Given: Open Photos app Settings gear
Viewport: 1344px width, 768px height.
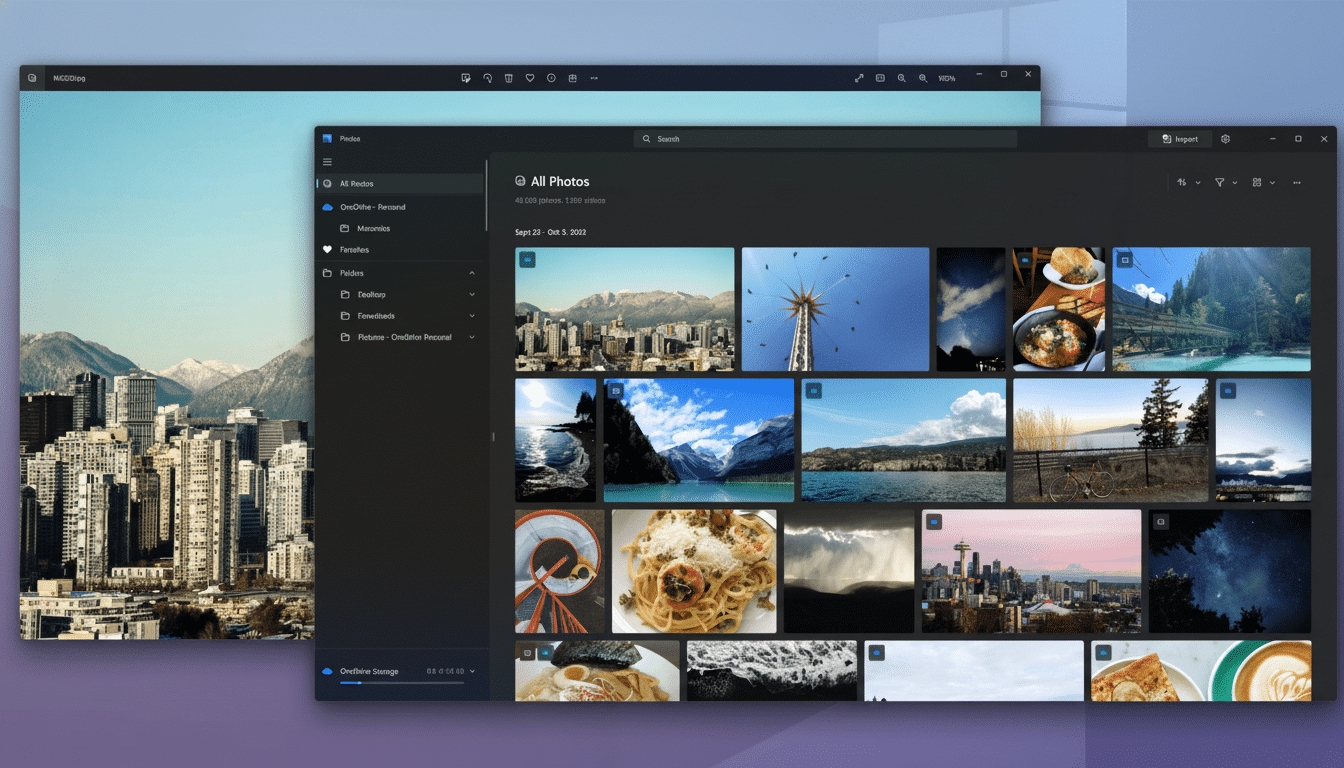Looking at the screenshot, I should (1225, 138).
